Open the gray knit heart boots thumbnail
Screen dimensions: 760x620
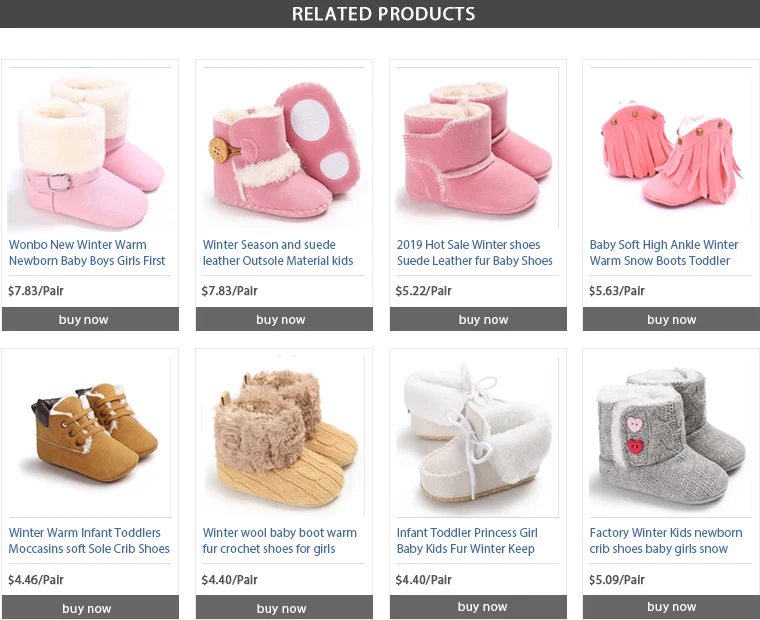671,437
